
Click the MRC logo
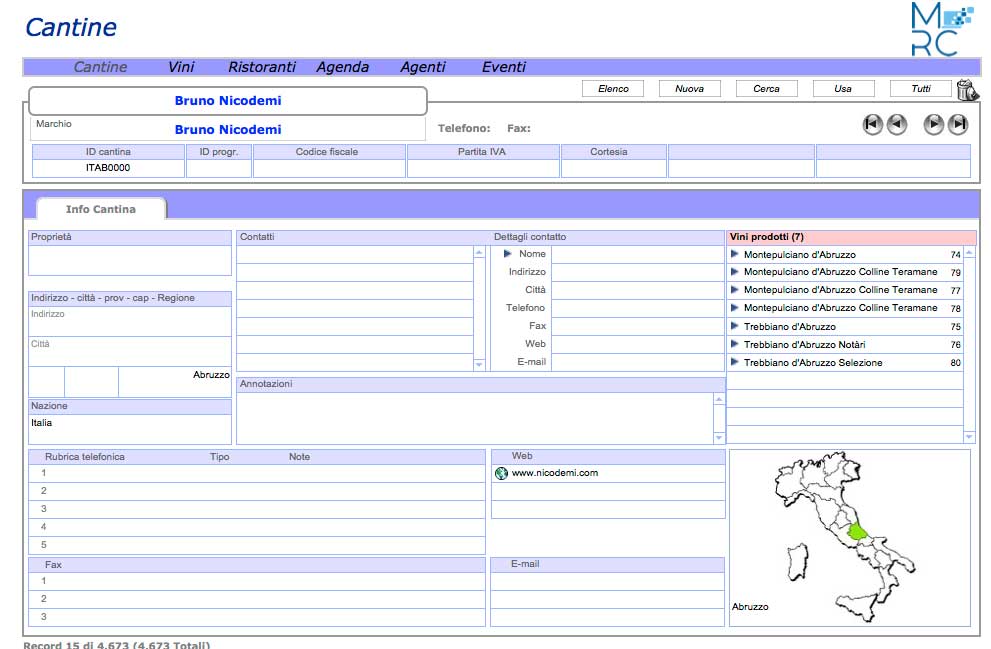pyautogui.click(x=942, y=29)
